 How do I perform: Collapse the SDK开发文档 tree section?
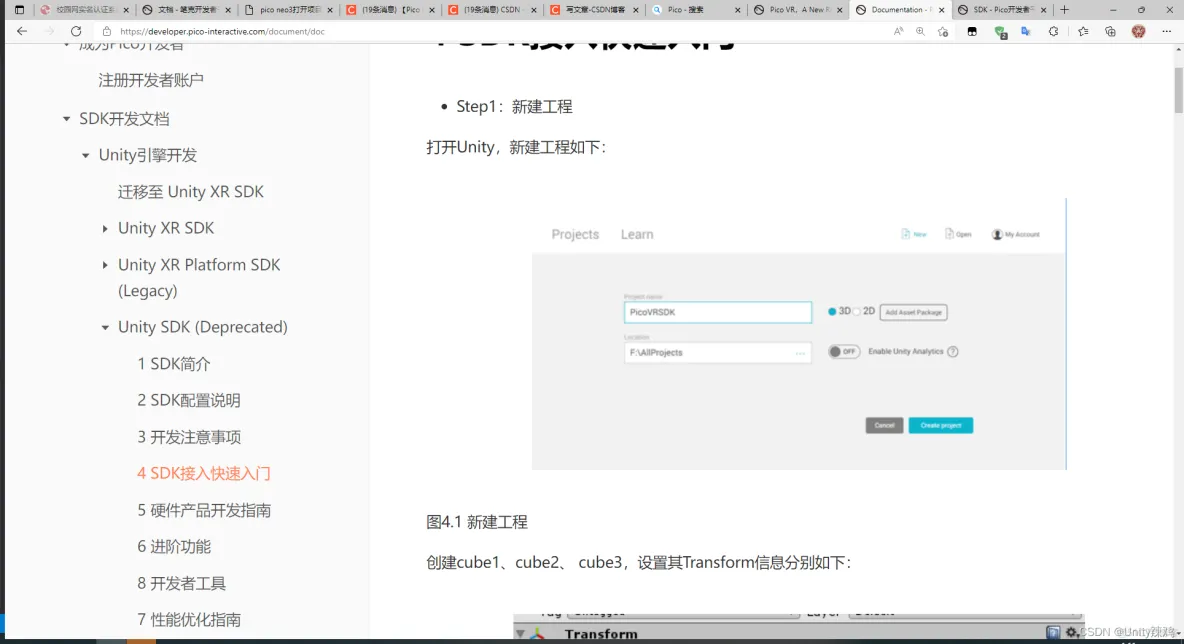click(x=66, y=119)
